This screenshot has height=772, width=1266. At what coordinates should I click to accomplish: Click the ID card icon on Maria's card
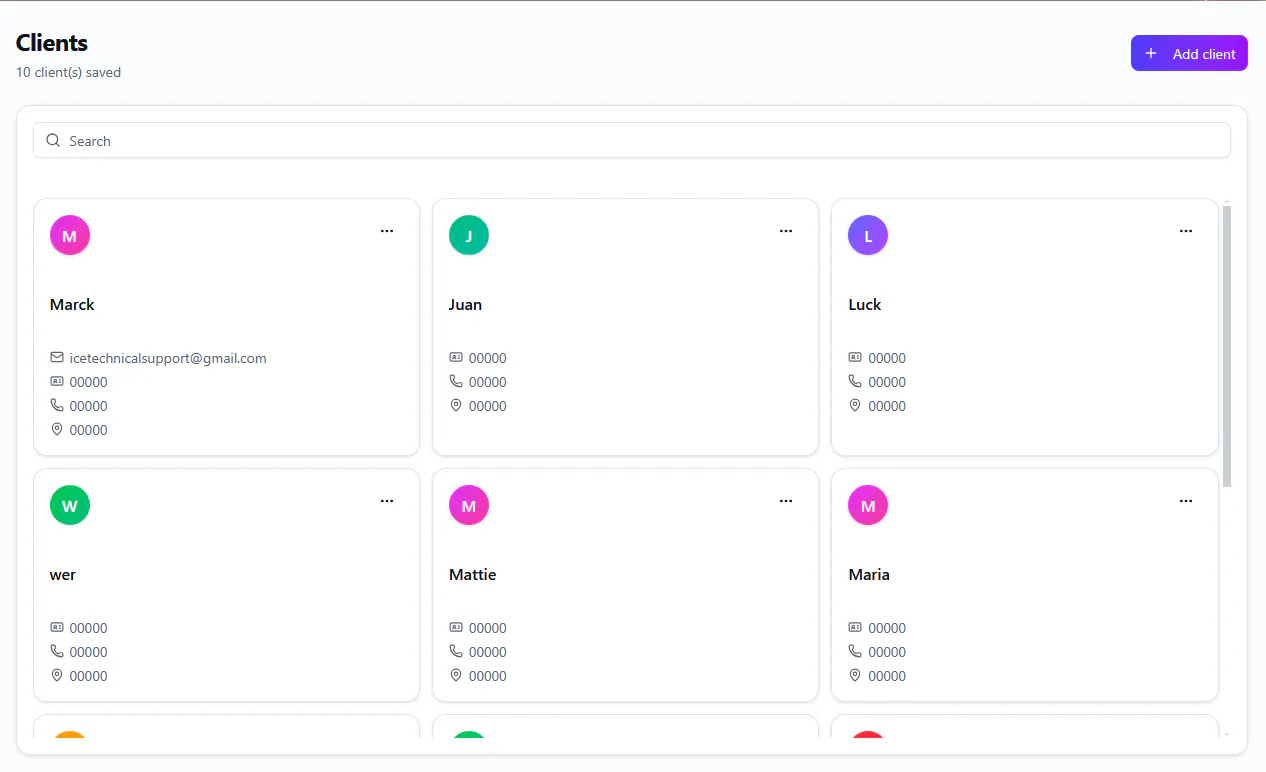[x=855, y=627]
